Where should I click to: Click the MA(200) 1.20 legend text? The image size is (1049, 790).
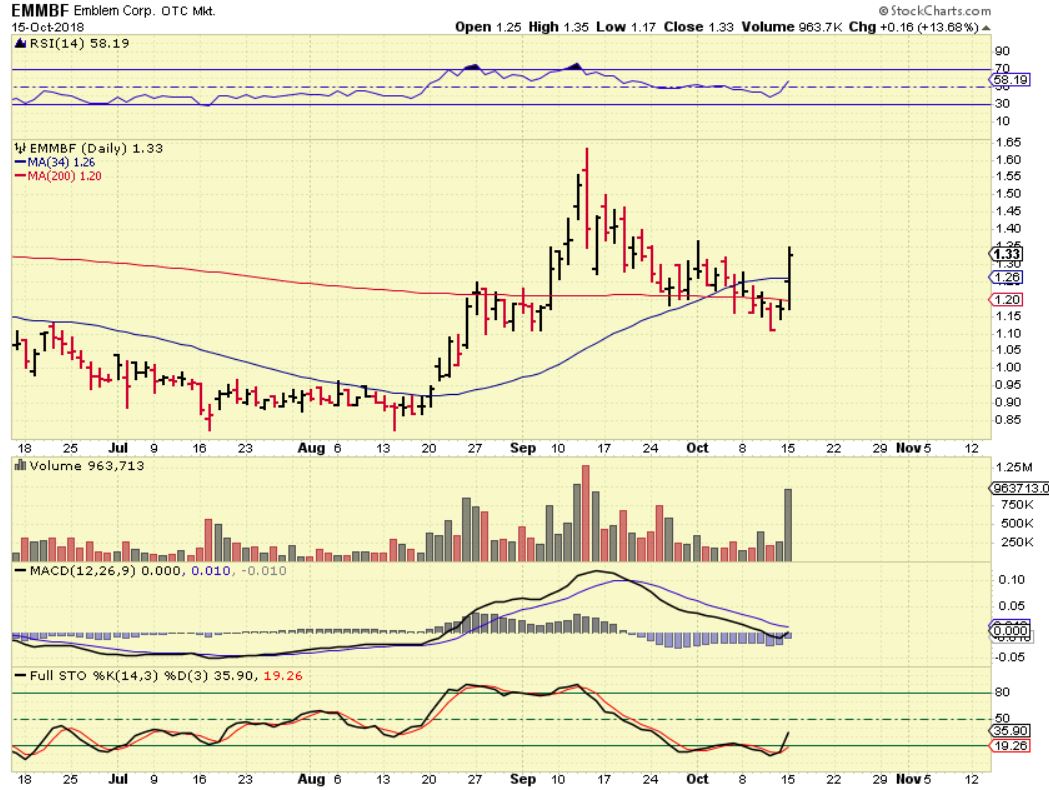pos(64,177)
